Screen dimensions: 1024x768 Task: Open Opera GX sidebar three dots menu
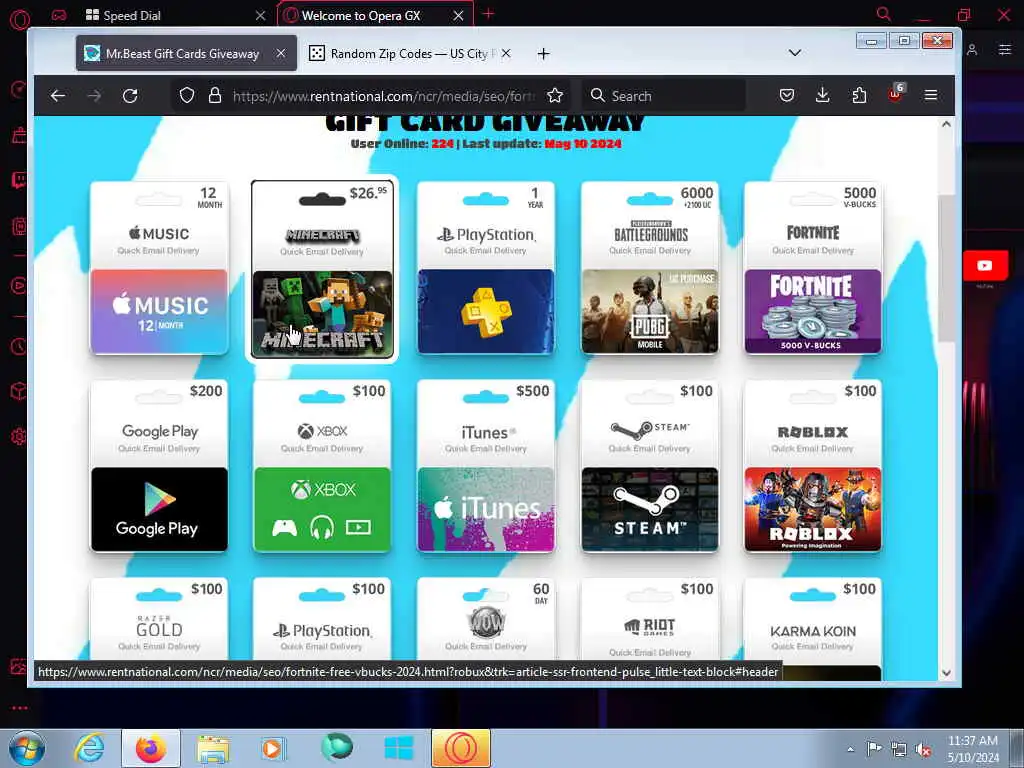click(x=20, y=708)
